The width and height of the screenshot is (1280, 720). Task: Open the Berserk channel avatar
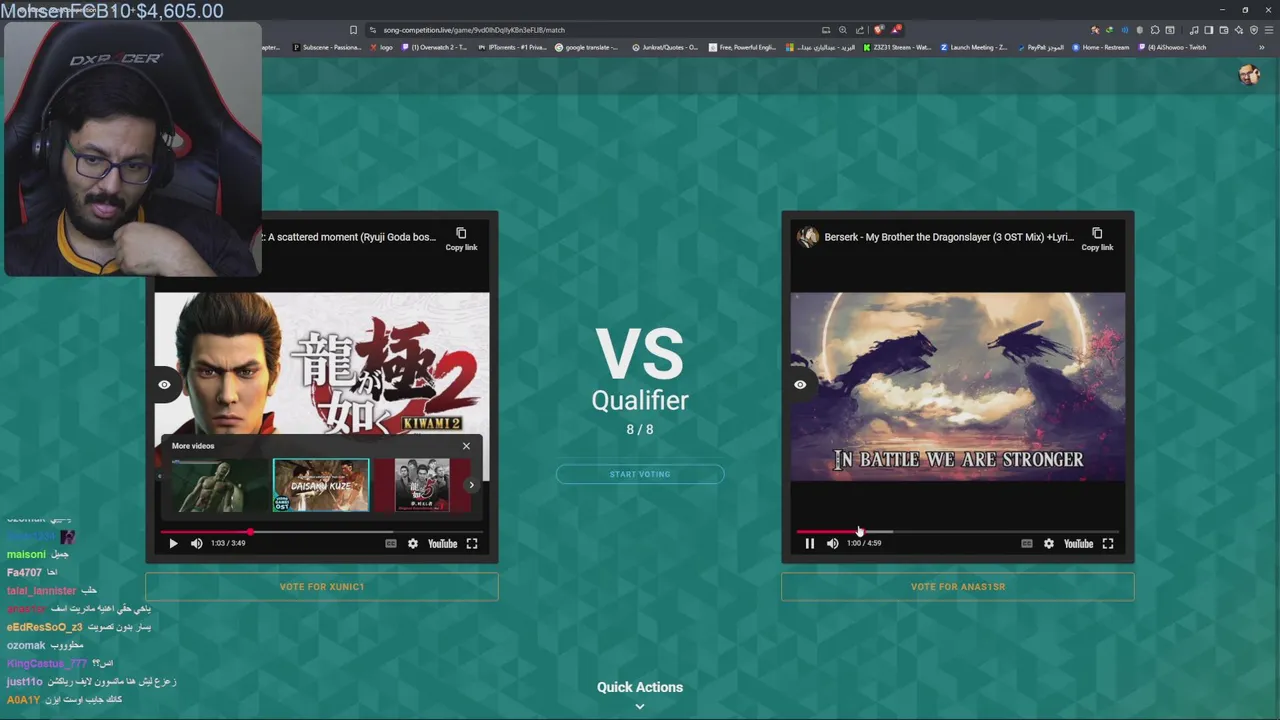pyautogui.click(x=808, y=237)
